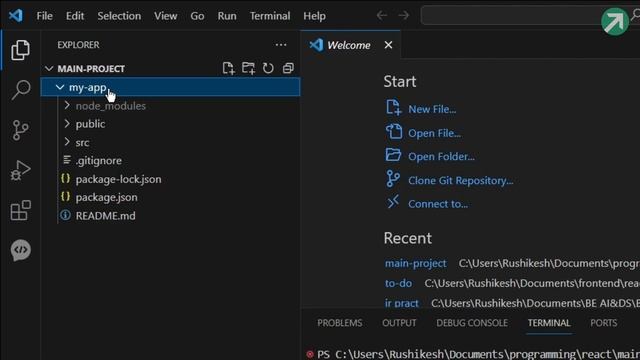This screenshot has width=640, height=360.
Task: Open recent ir pract folder link
Action: [402, 303]
